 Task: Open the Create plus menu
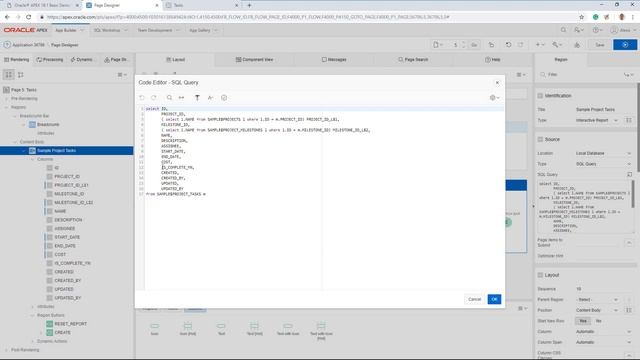pyautogui.click(x=540, y=45)
